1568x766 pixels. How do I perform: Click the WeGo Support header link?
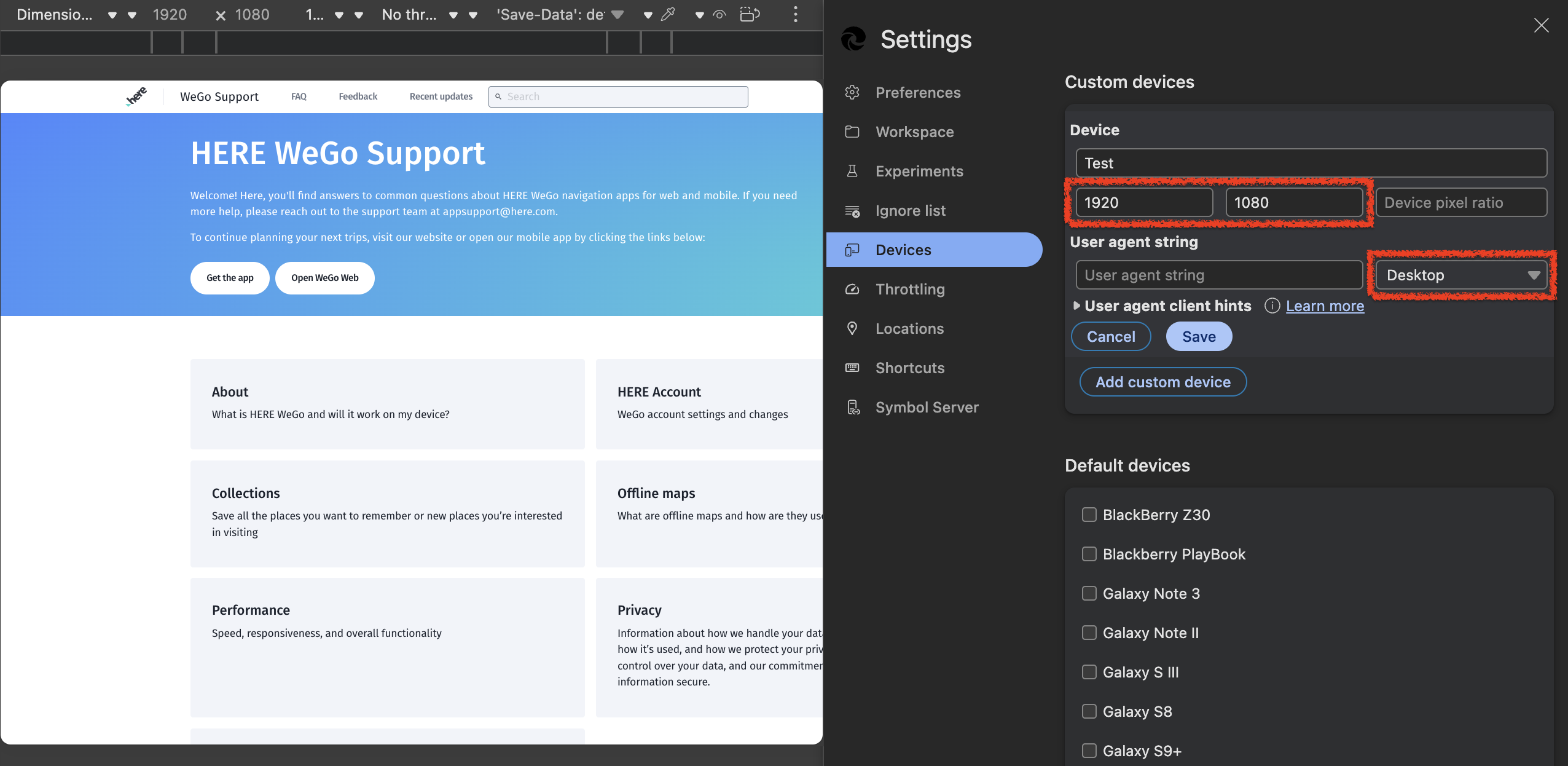click(219, 97)
